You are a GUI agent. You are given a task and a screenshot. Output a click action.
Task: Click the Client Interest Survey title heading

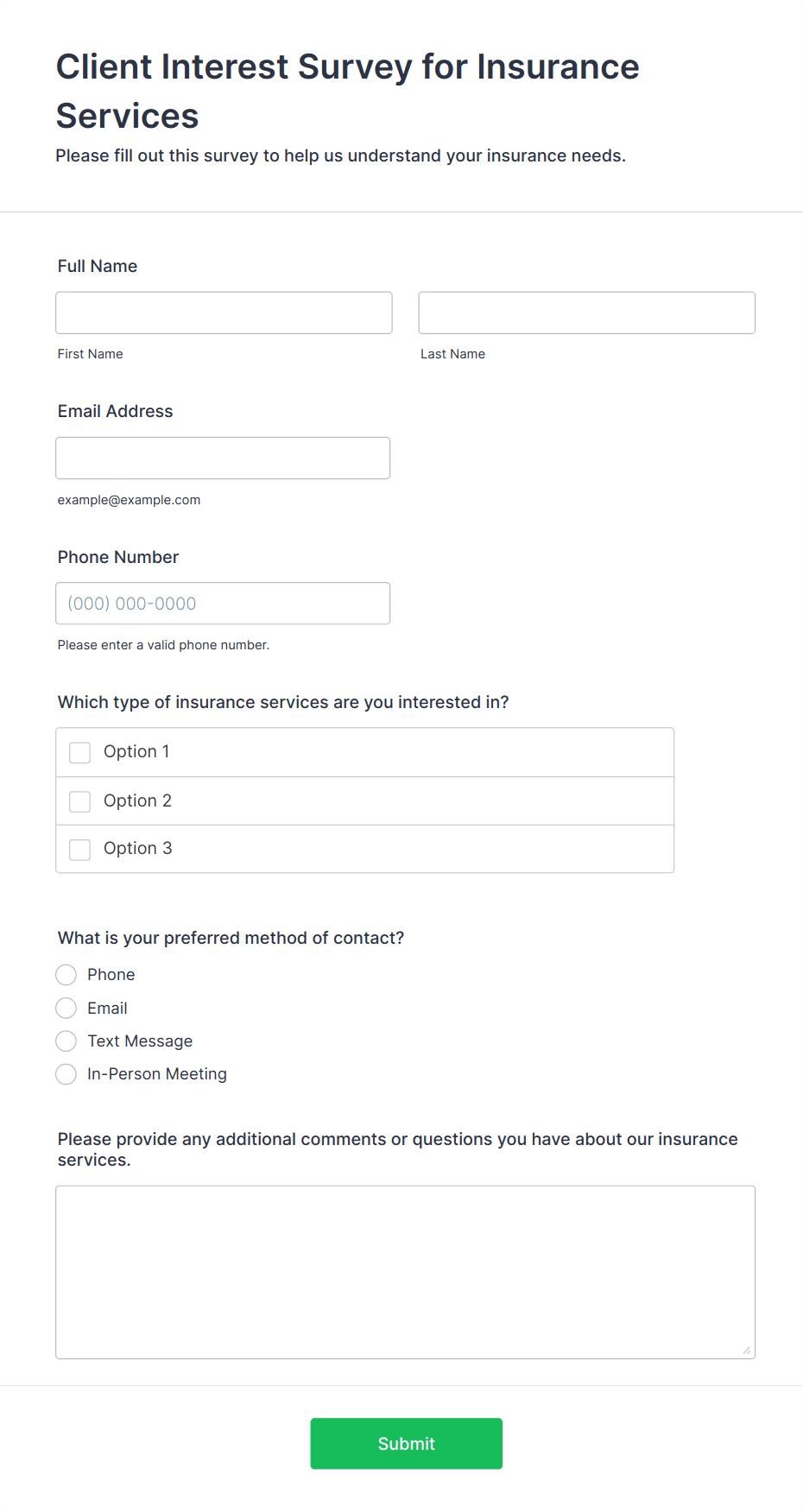[347, 91]
